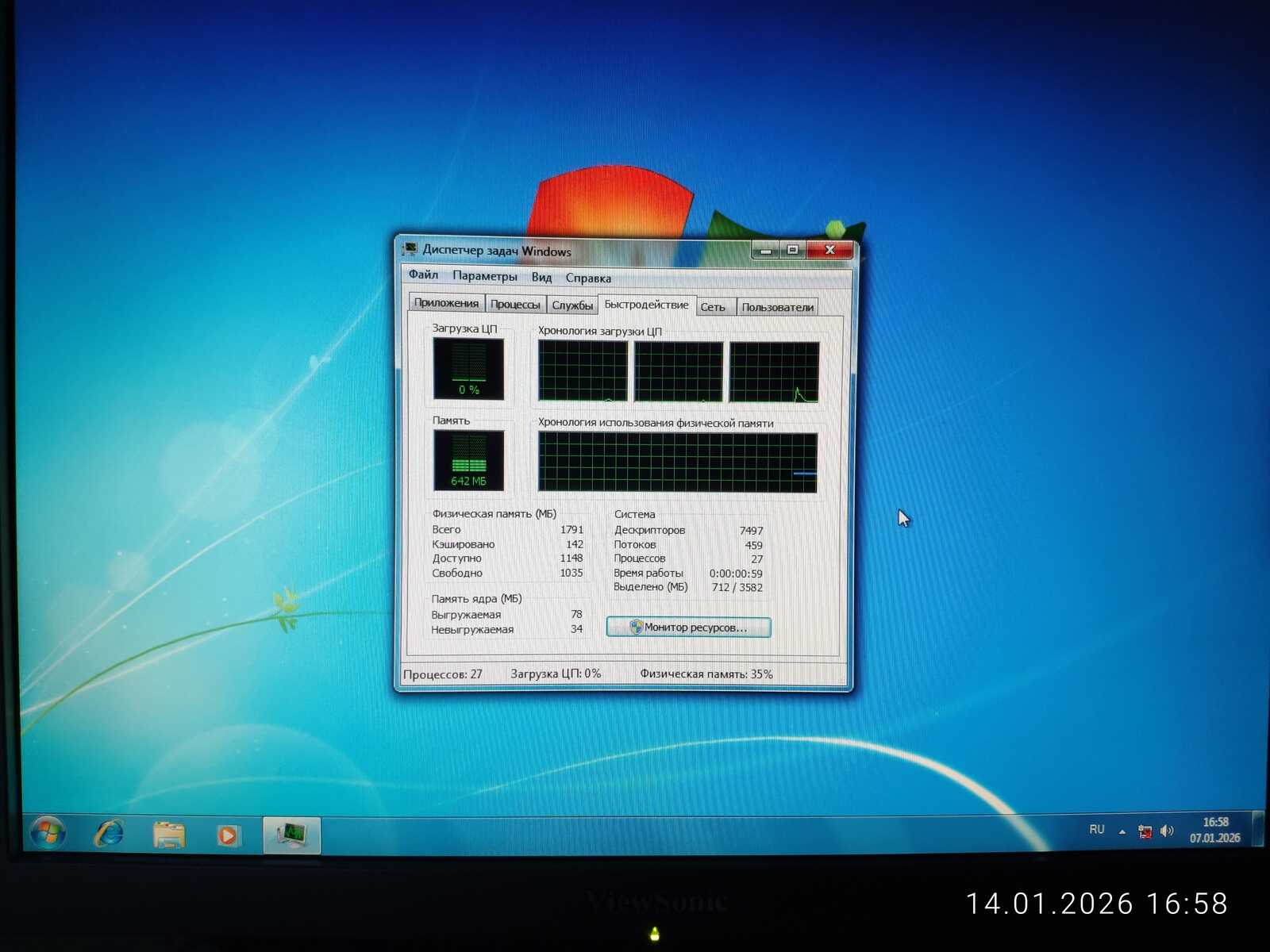Click the middle CPU usage history graph

point(679,372)
